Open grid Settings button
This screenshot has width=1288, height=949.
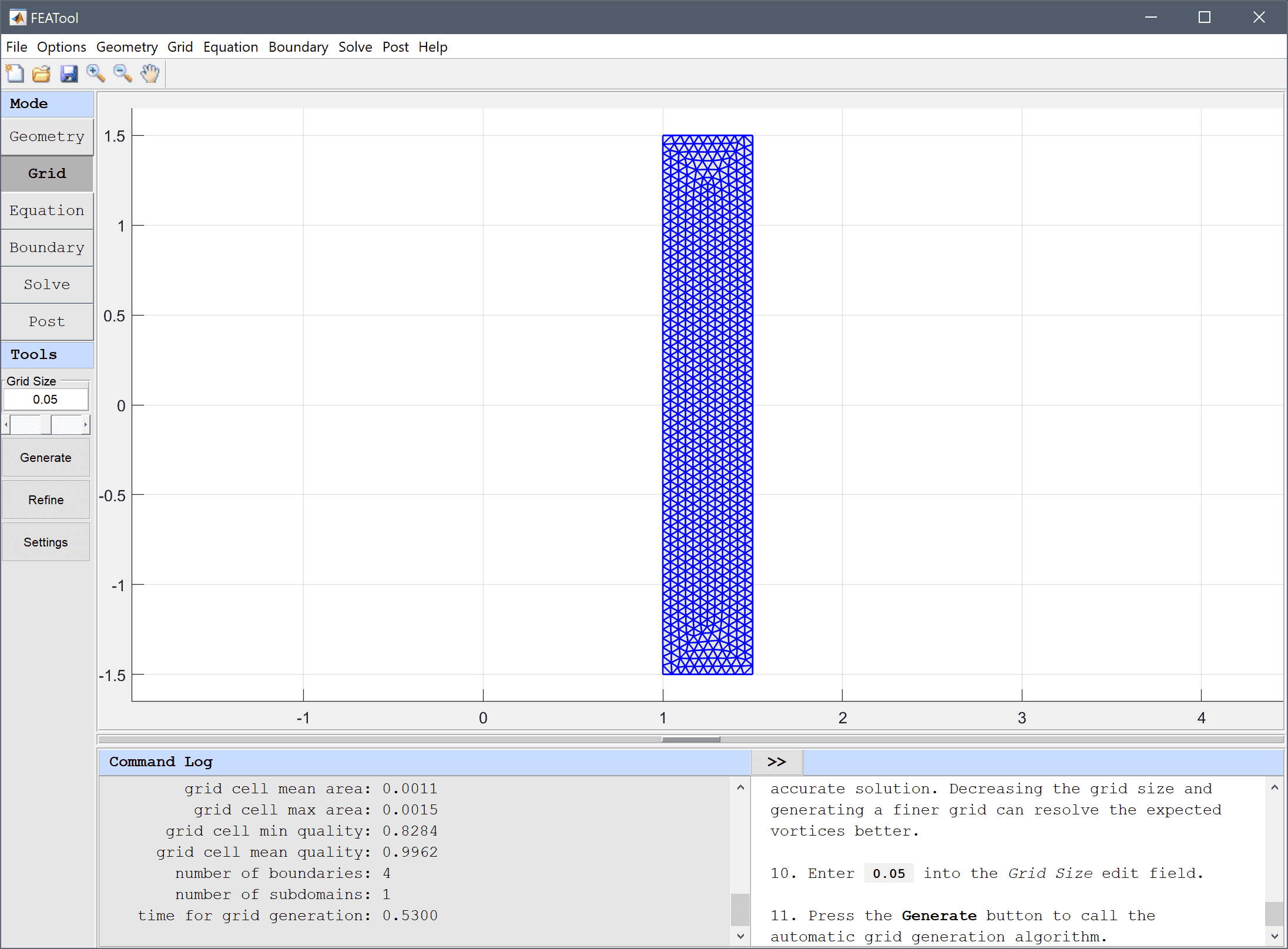[46, 542]
